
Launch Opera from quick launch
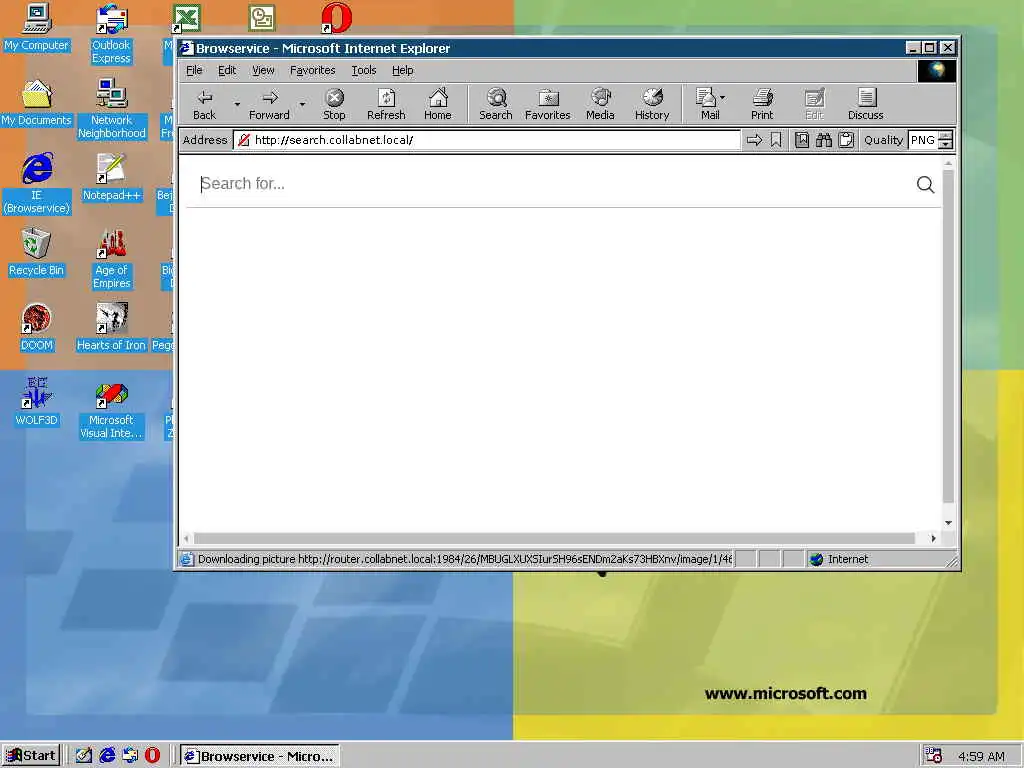tap(152, 756)
